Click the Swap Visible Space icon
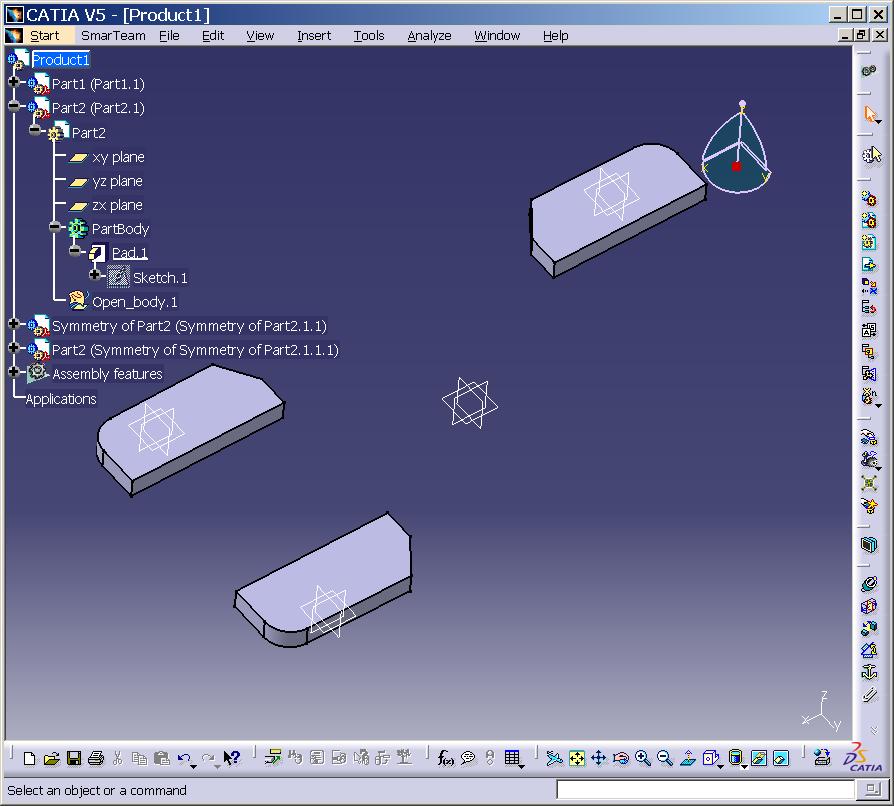 pos(781,758)
